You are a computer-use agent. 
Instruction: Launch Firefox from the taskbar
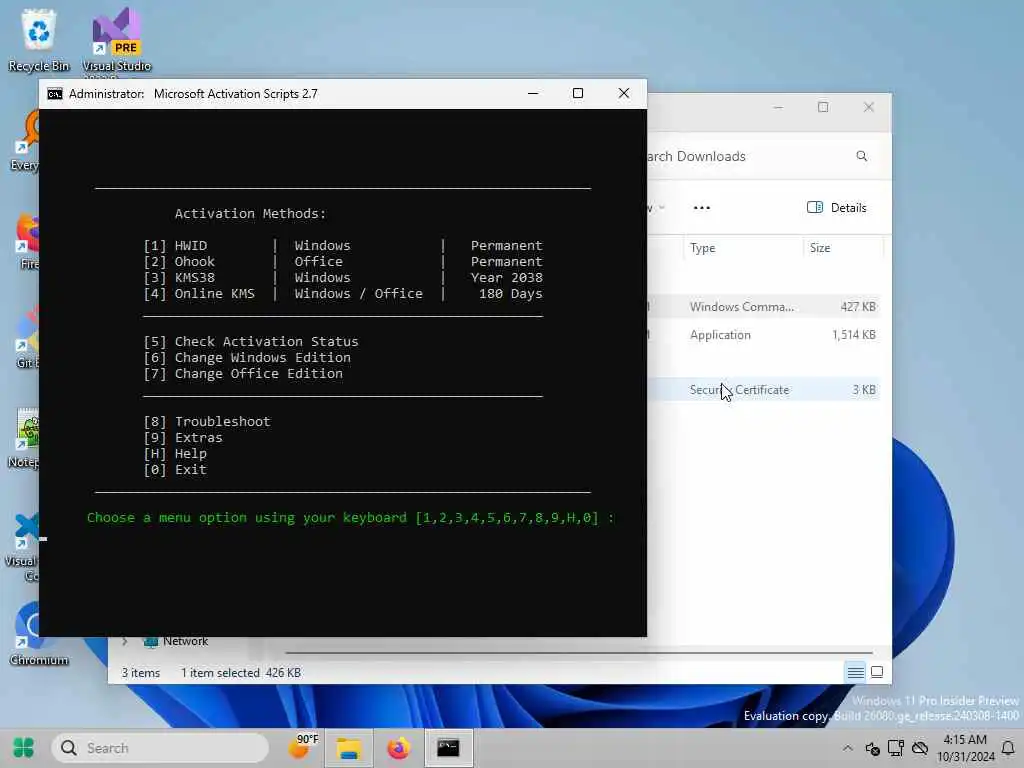pos(398,748)
